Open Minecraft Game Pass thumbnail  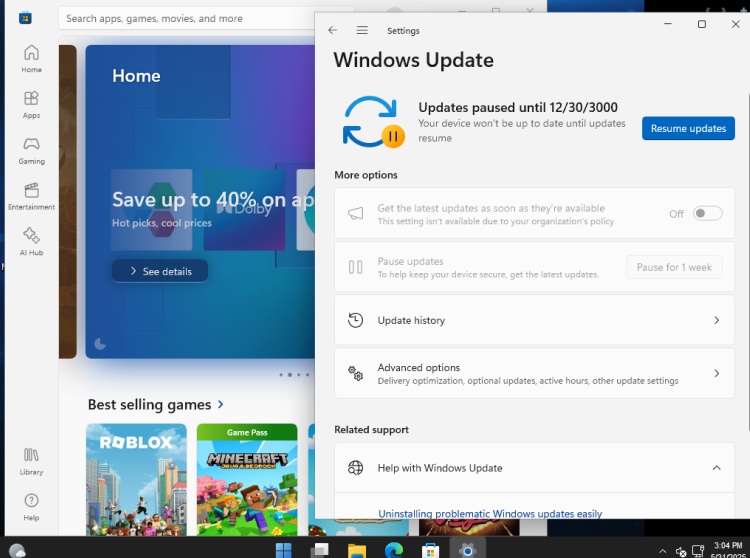coord(247,480)
